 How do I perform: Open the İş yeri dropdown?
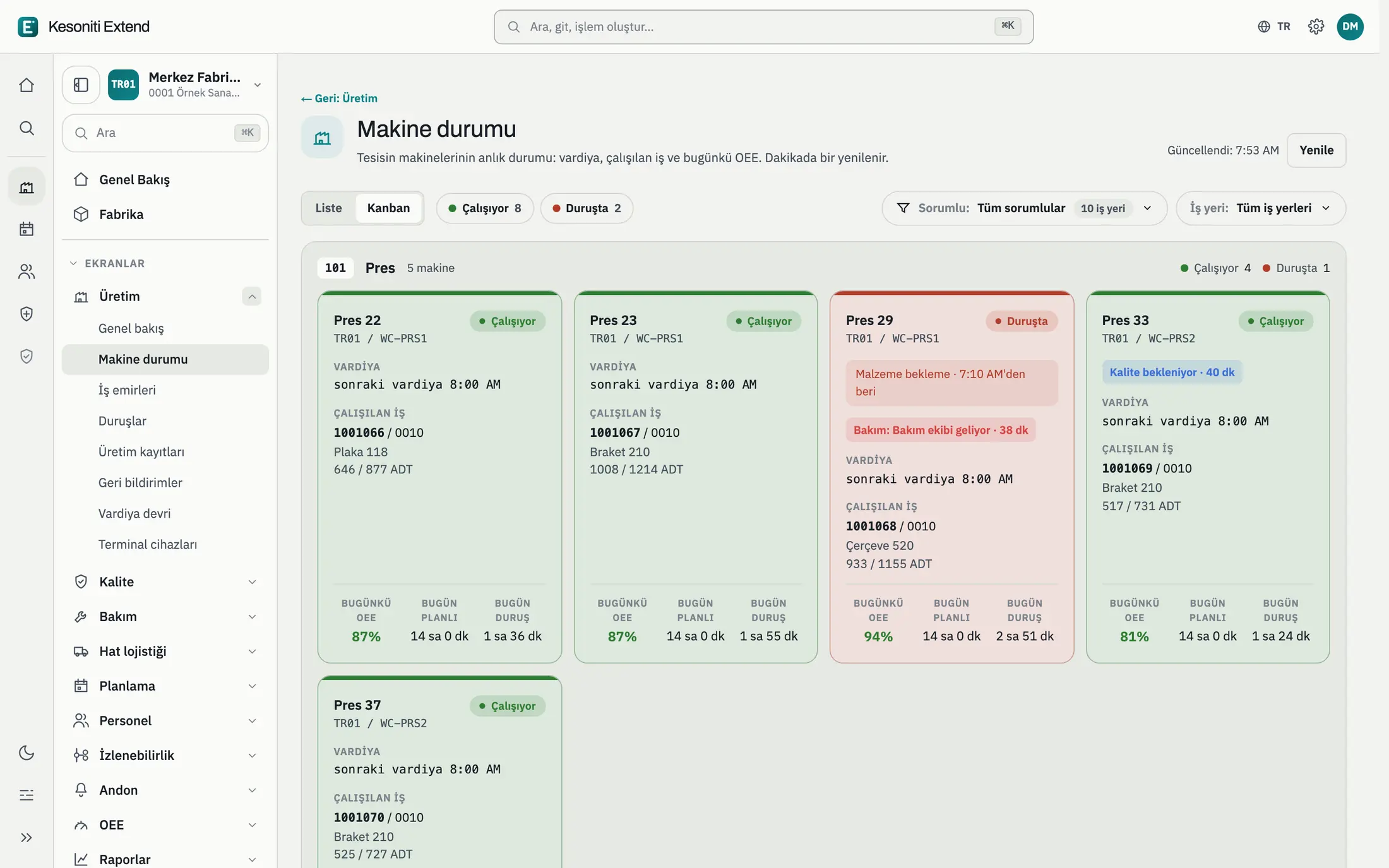[1260, 208]
